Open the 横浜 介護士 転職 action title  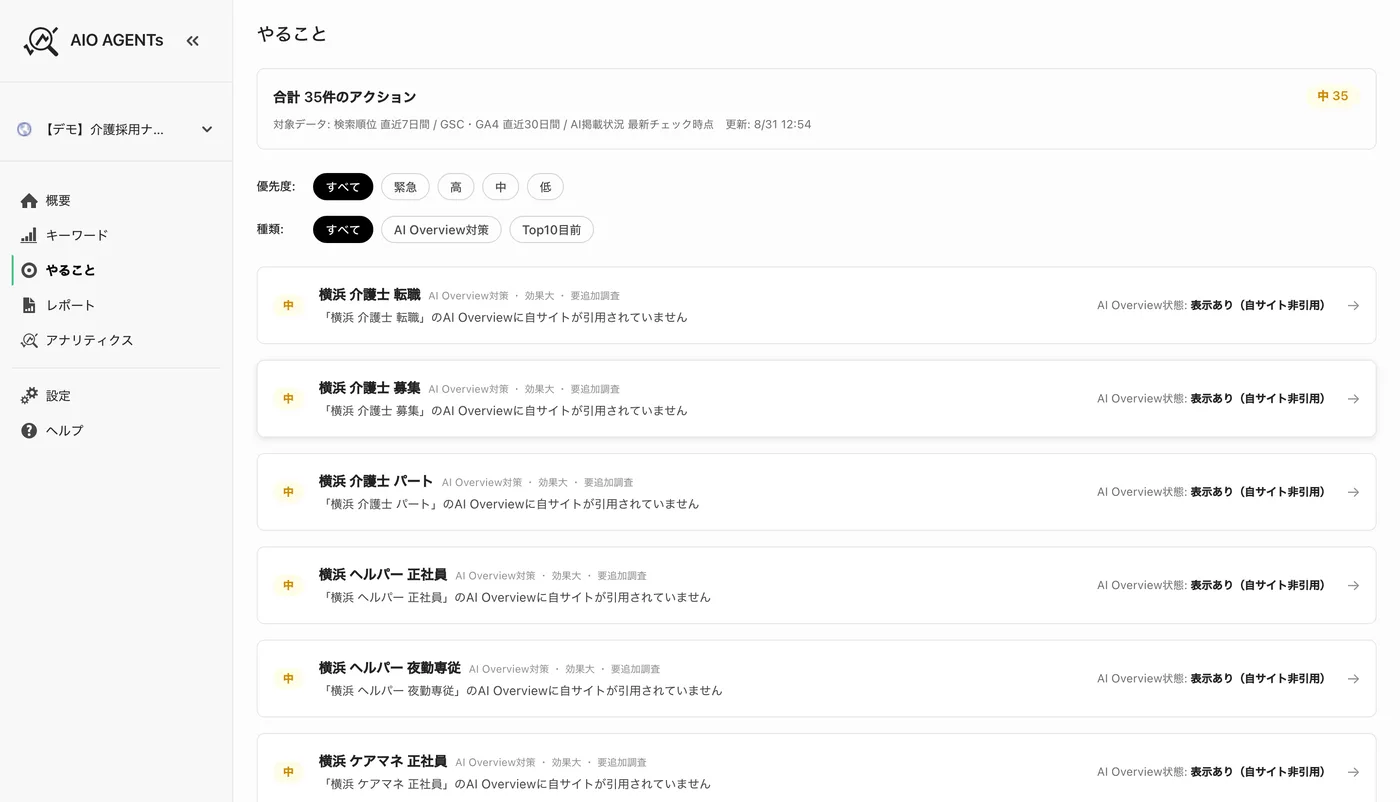pyautogui.click(x=370, y=295)
